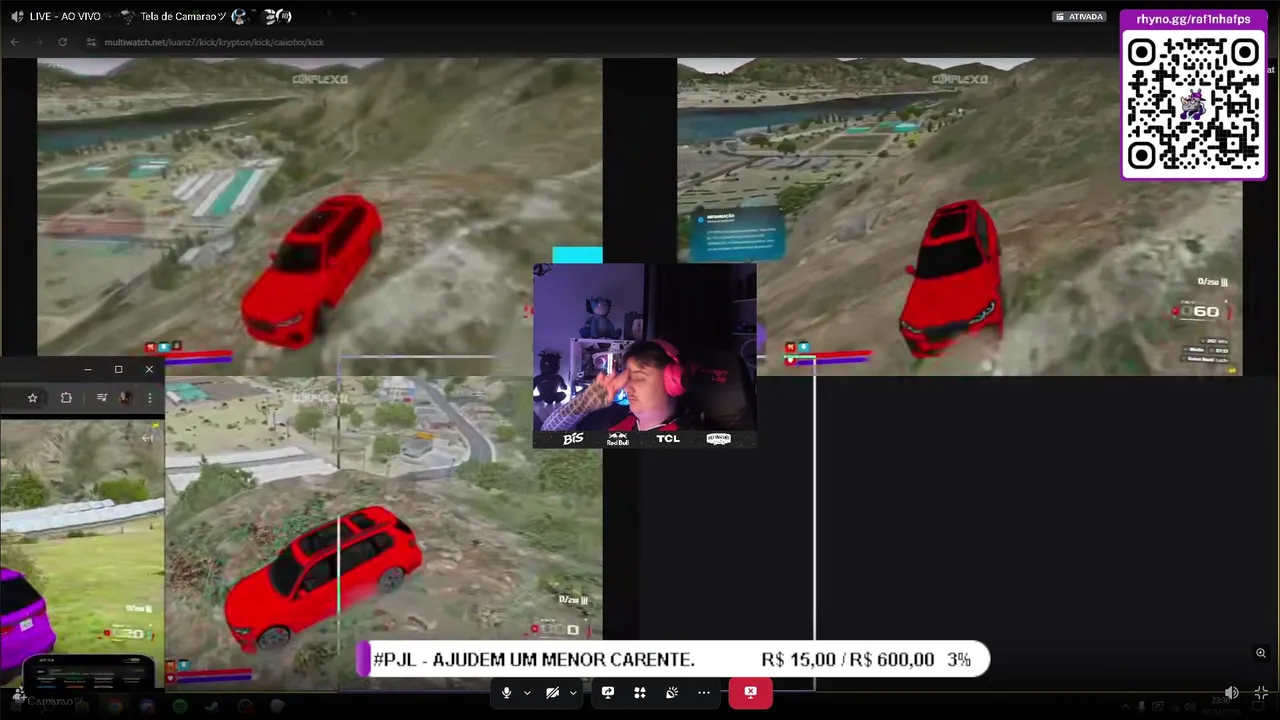Click the speaker volume icon
This screenshot has height=720, width=1280.
tap(1232, 692)
